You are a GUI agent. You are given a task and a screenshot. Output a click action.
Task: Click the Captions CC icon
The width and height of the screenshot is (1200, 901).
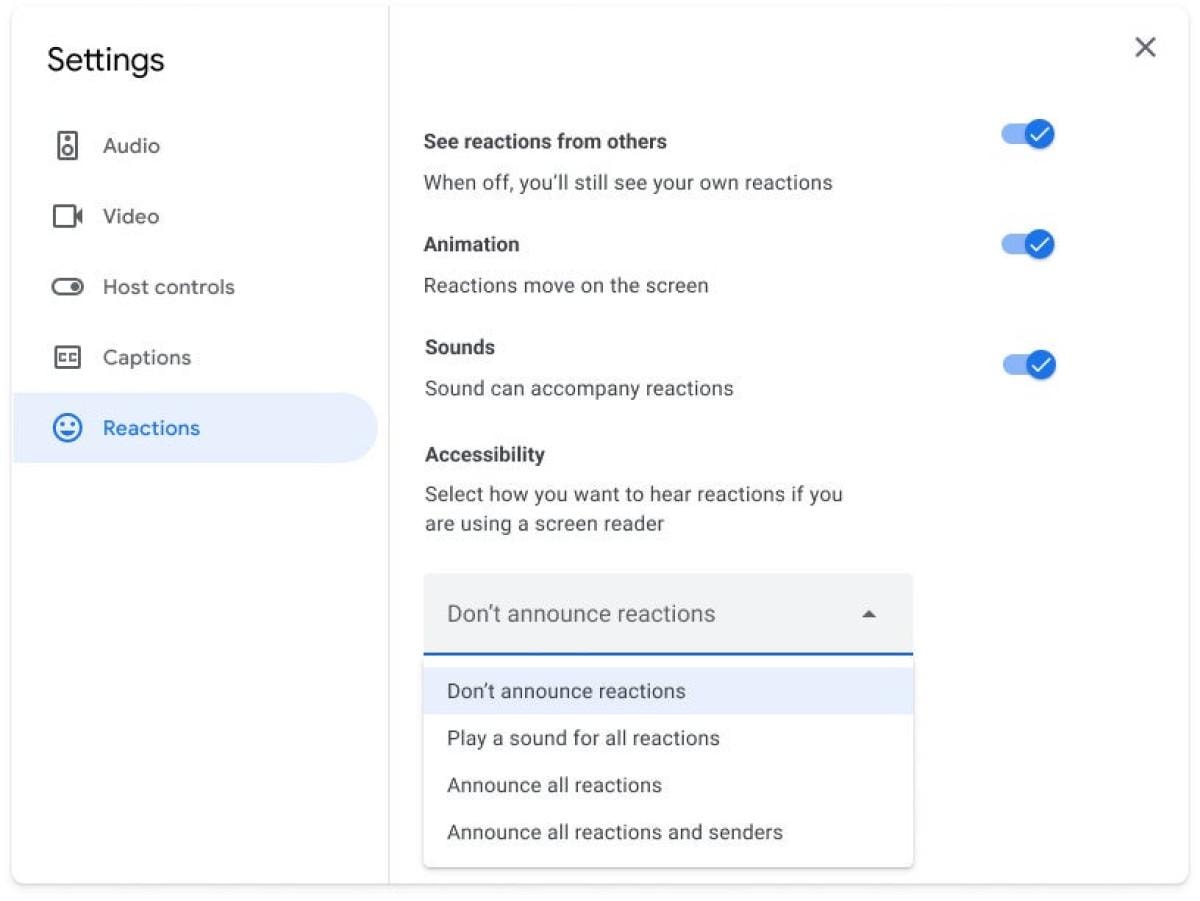67,357
